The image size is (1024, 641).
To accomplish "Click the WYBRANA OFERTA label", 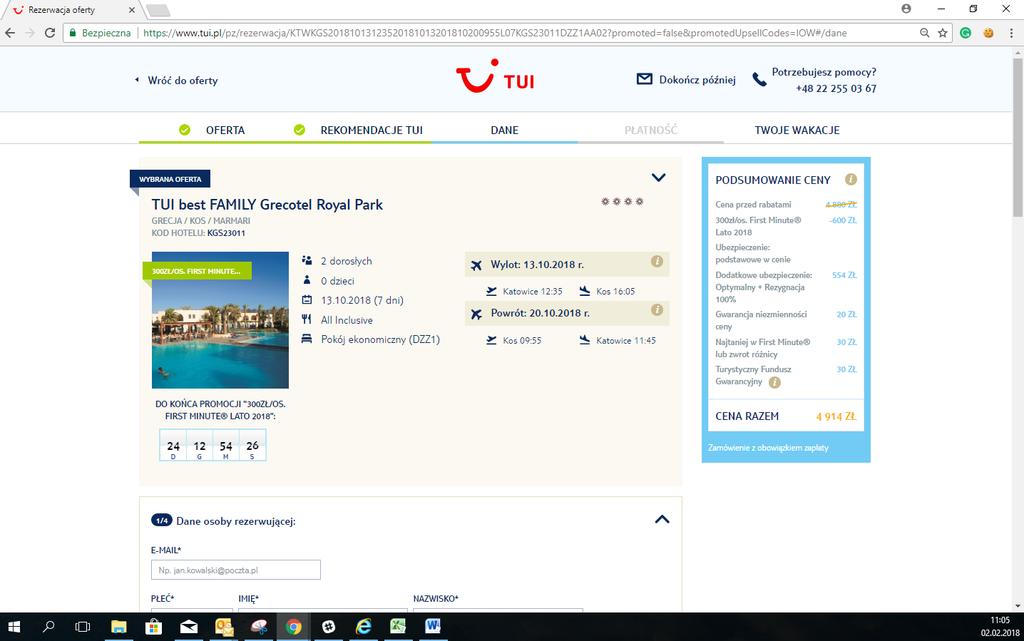I will 170,179.
